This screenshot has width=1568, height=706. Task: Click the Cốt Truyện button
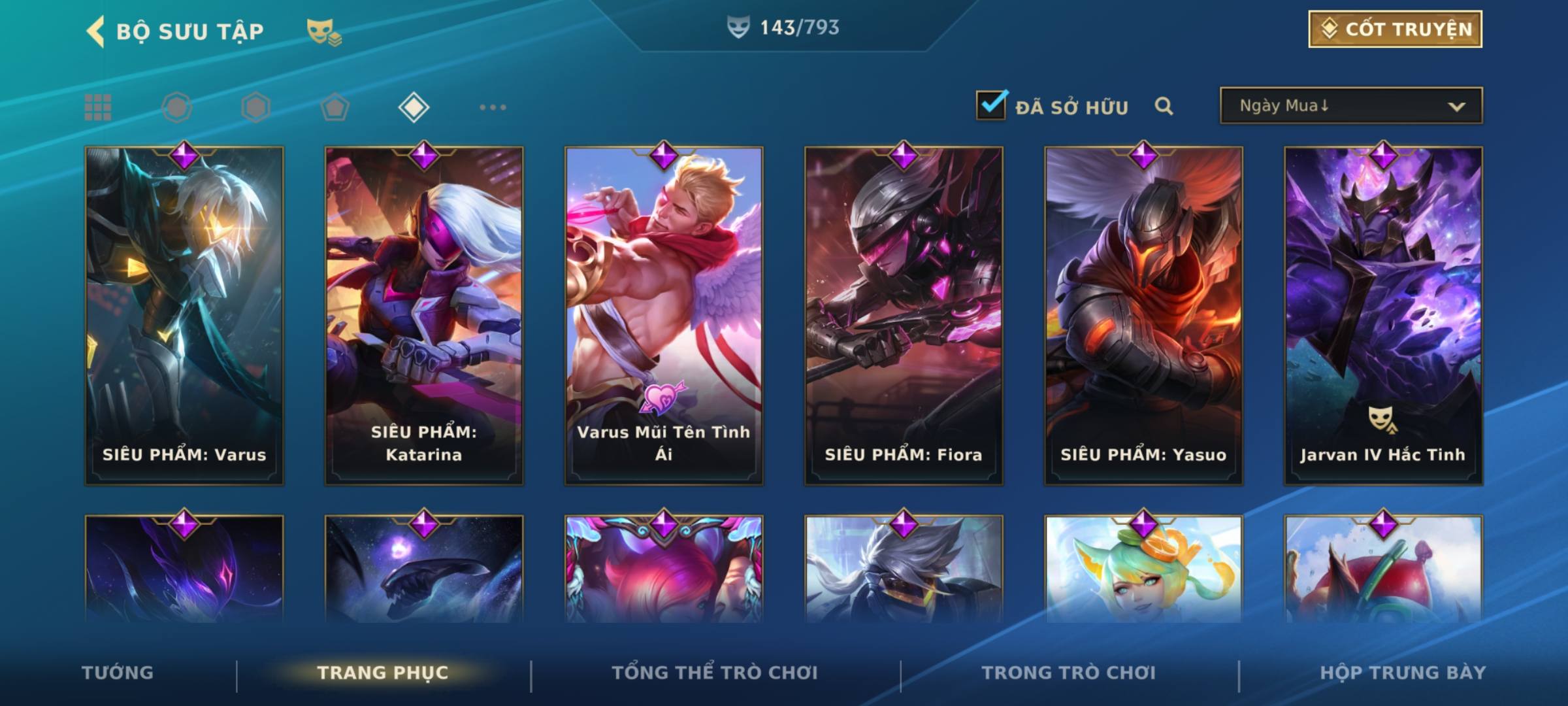[x=1395, y=29]
